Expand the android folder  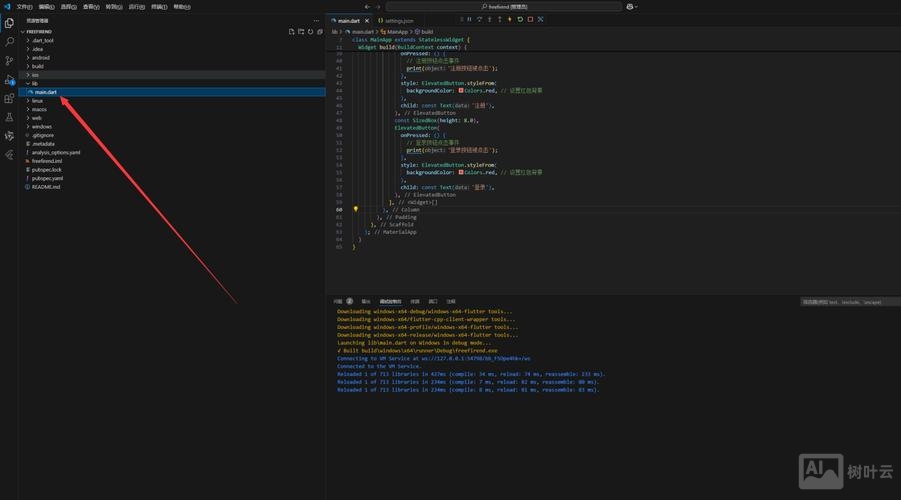click(x=39, y=58)
